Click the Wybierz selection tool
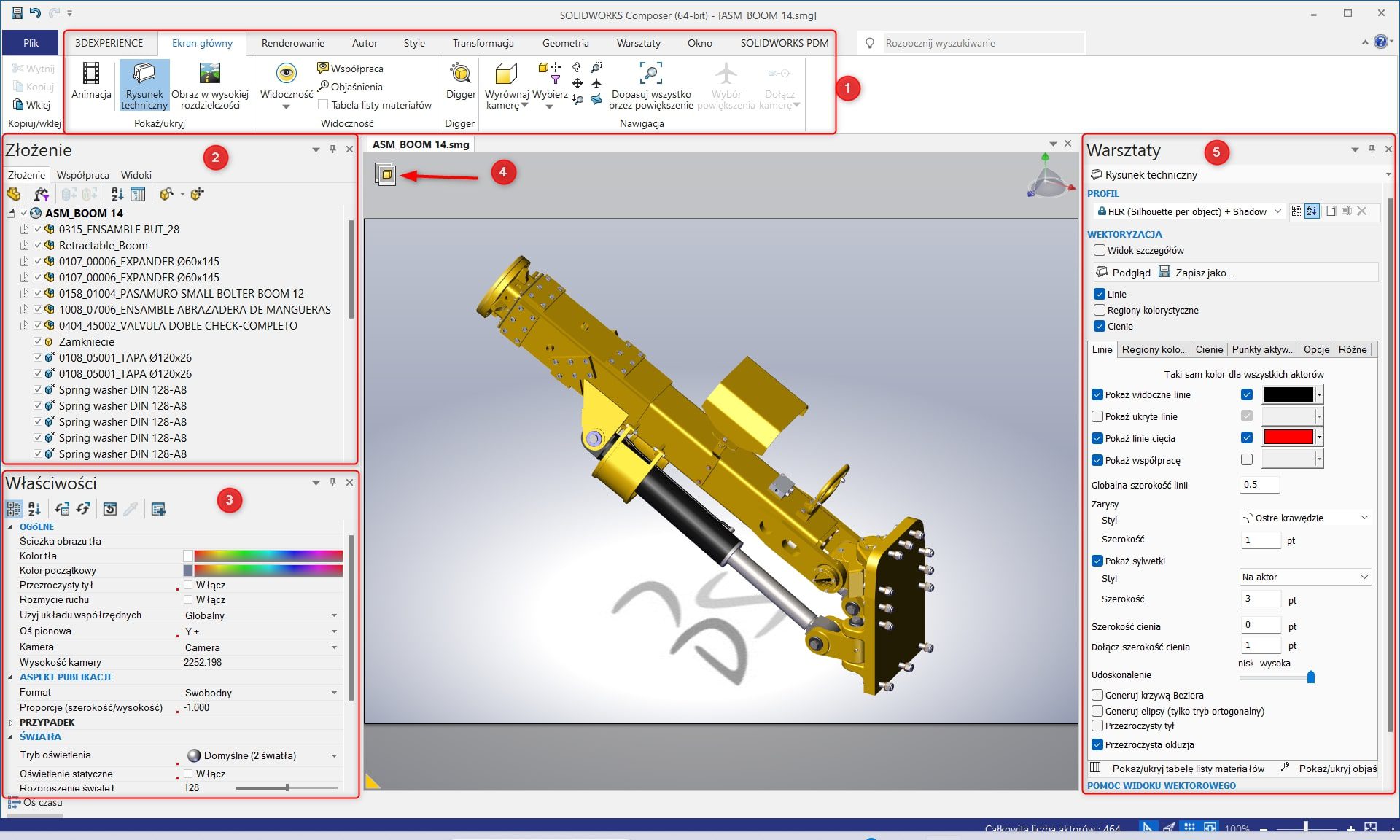The width and height of the screenshot is (1400, 840). 550,85
